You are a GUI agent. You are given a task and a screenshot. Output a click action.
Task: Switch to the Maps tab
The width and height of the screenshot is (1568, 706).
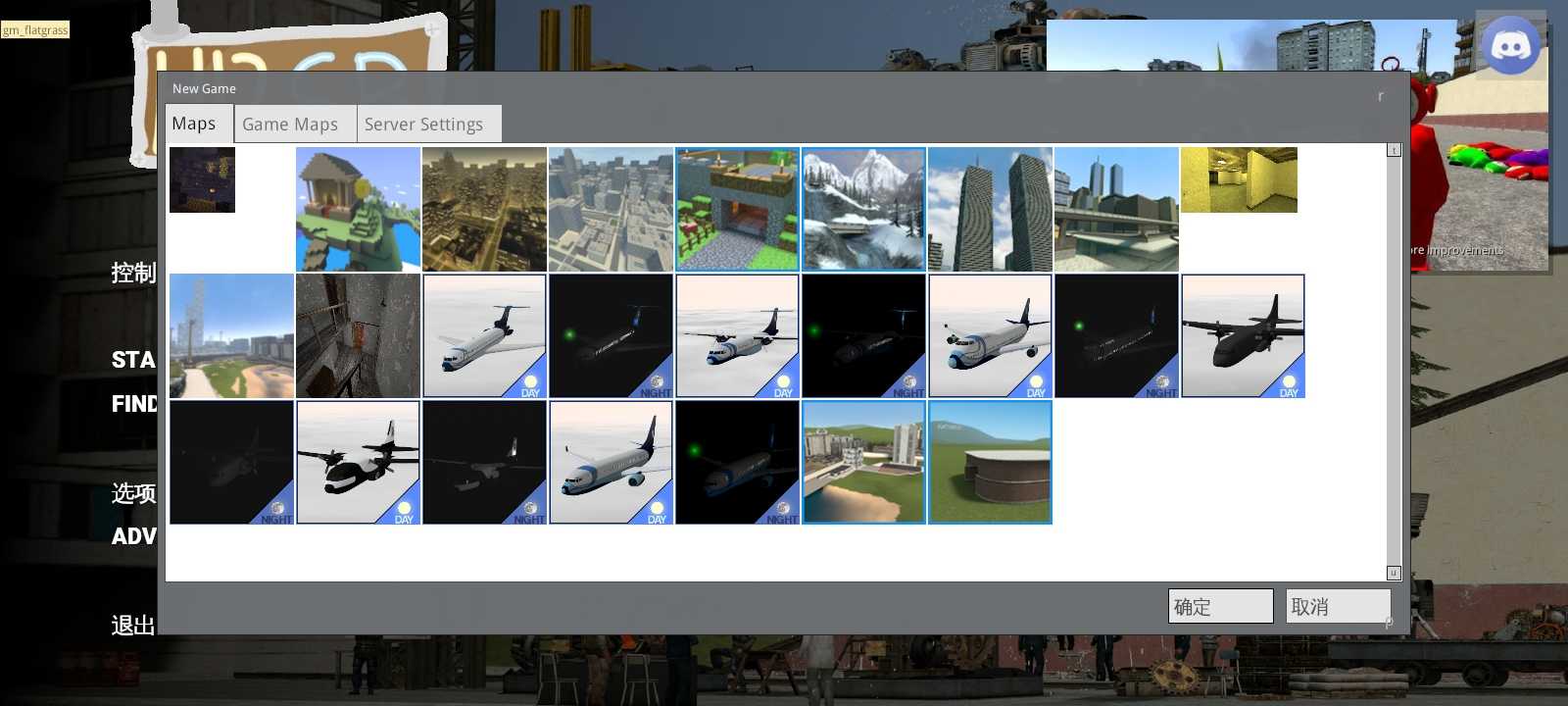[x=194, y=124]
